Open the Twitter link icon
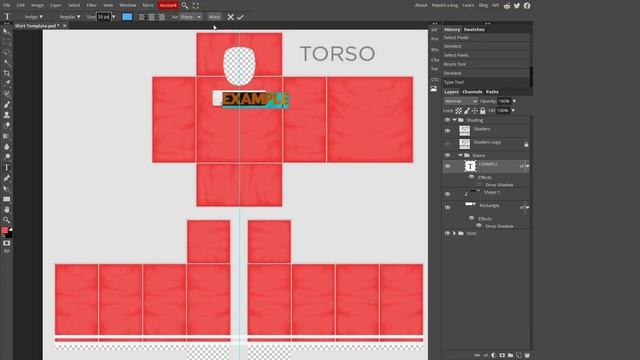Viewport: 640px width, 360px height. 517,6
